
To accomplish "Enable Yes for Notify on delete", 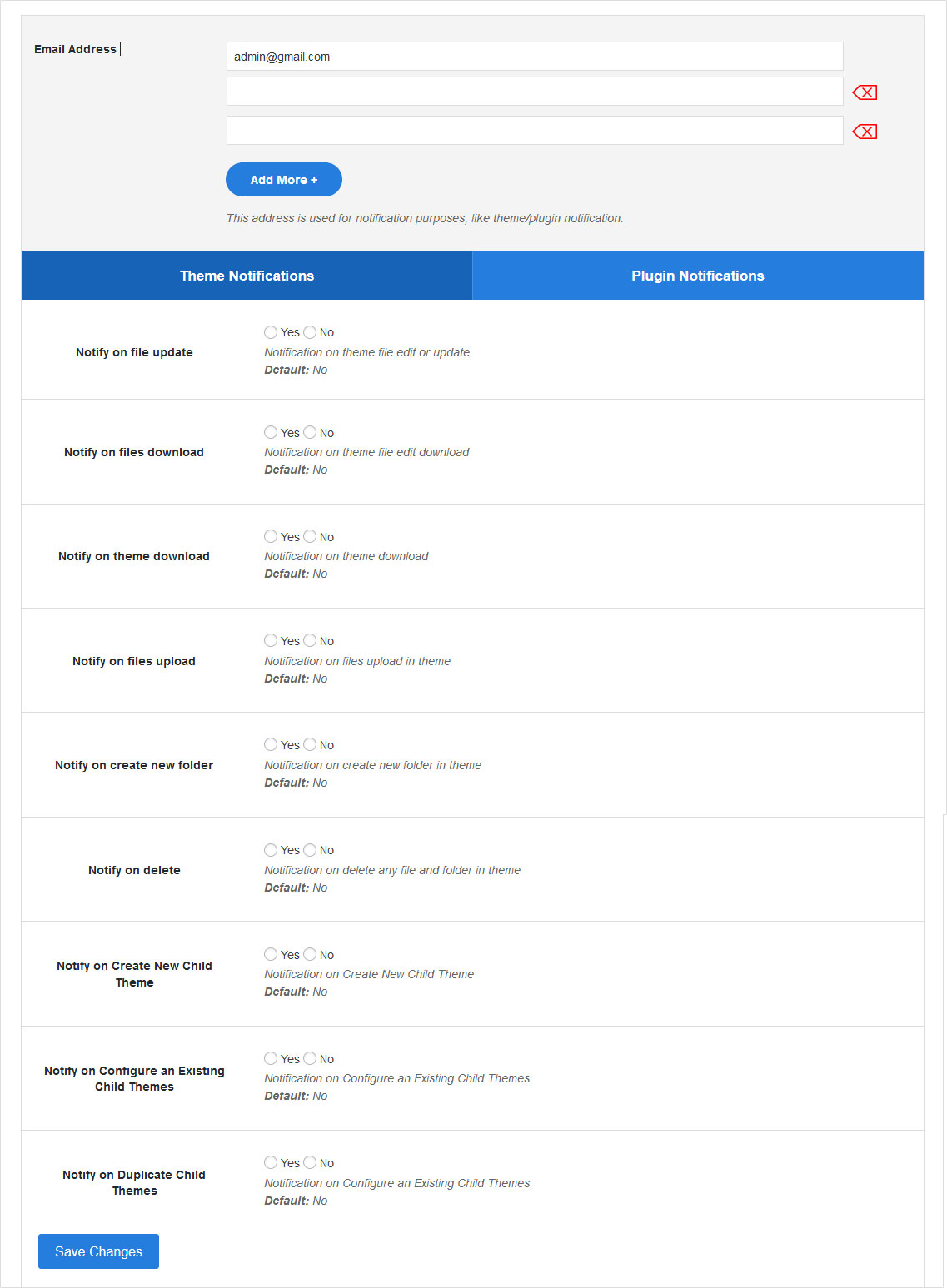I will click(x=271, y=850).
